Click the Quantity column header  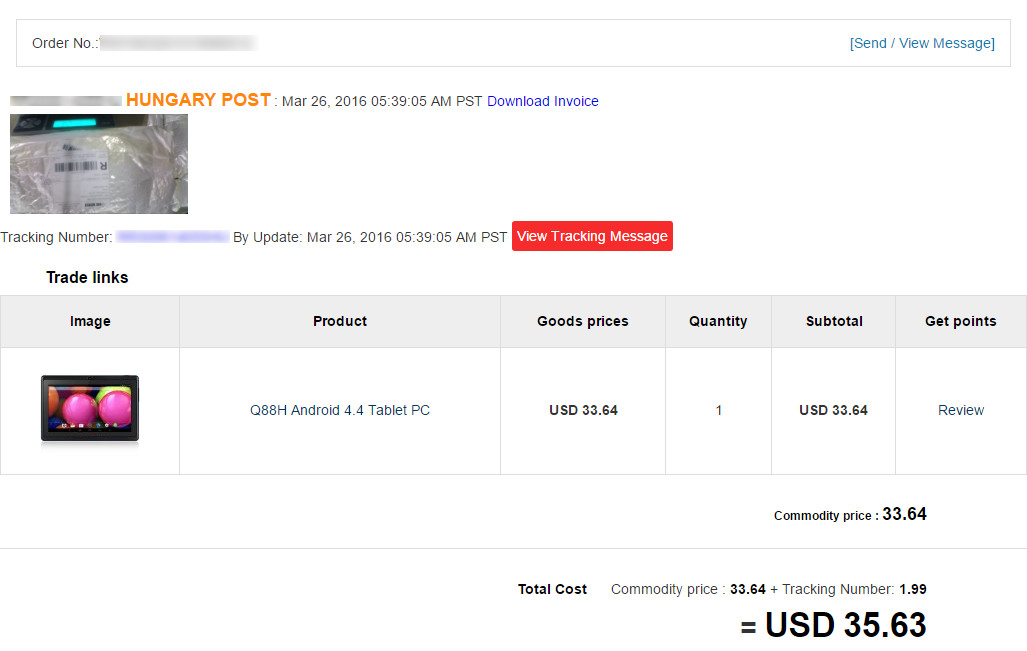tap(718, 321)
